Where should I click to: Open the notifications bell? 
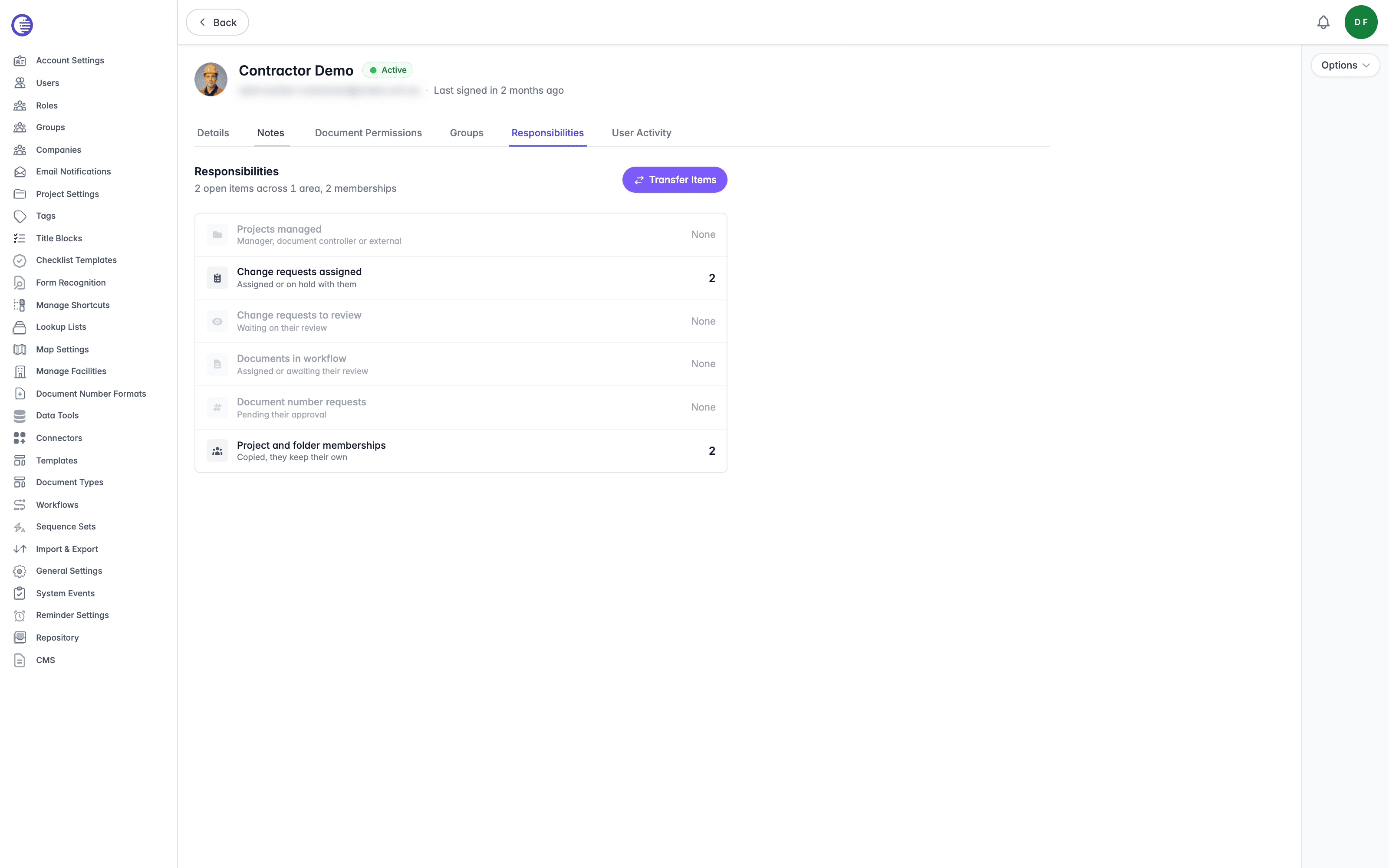coord(1323,23)
